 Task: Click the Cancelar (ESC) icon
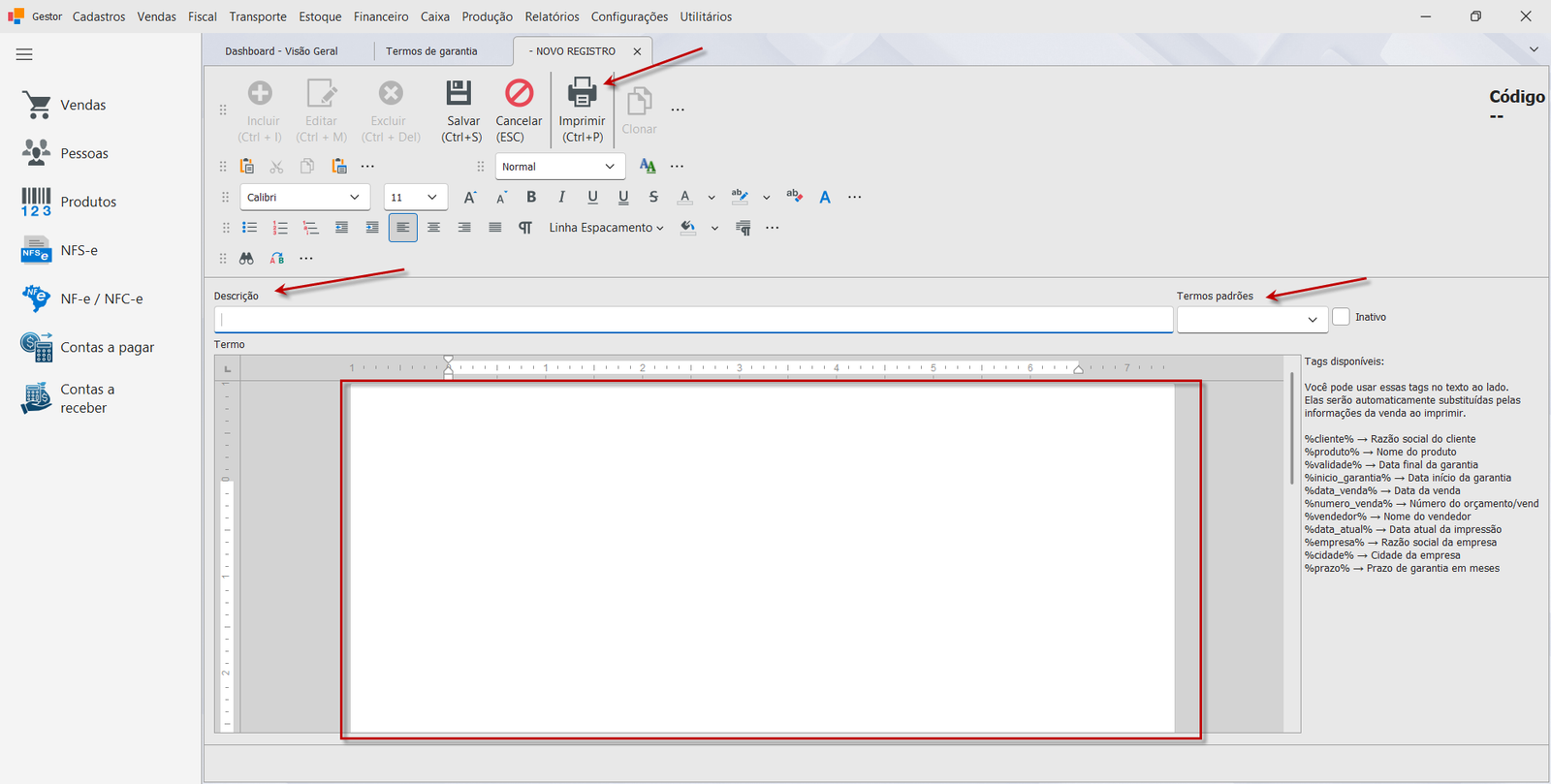(519, 93)
